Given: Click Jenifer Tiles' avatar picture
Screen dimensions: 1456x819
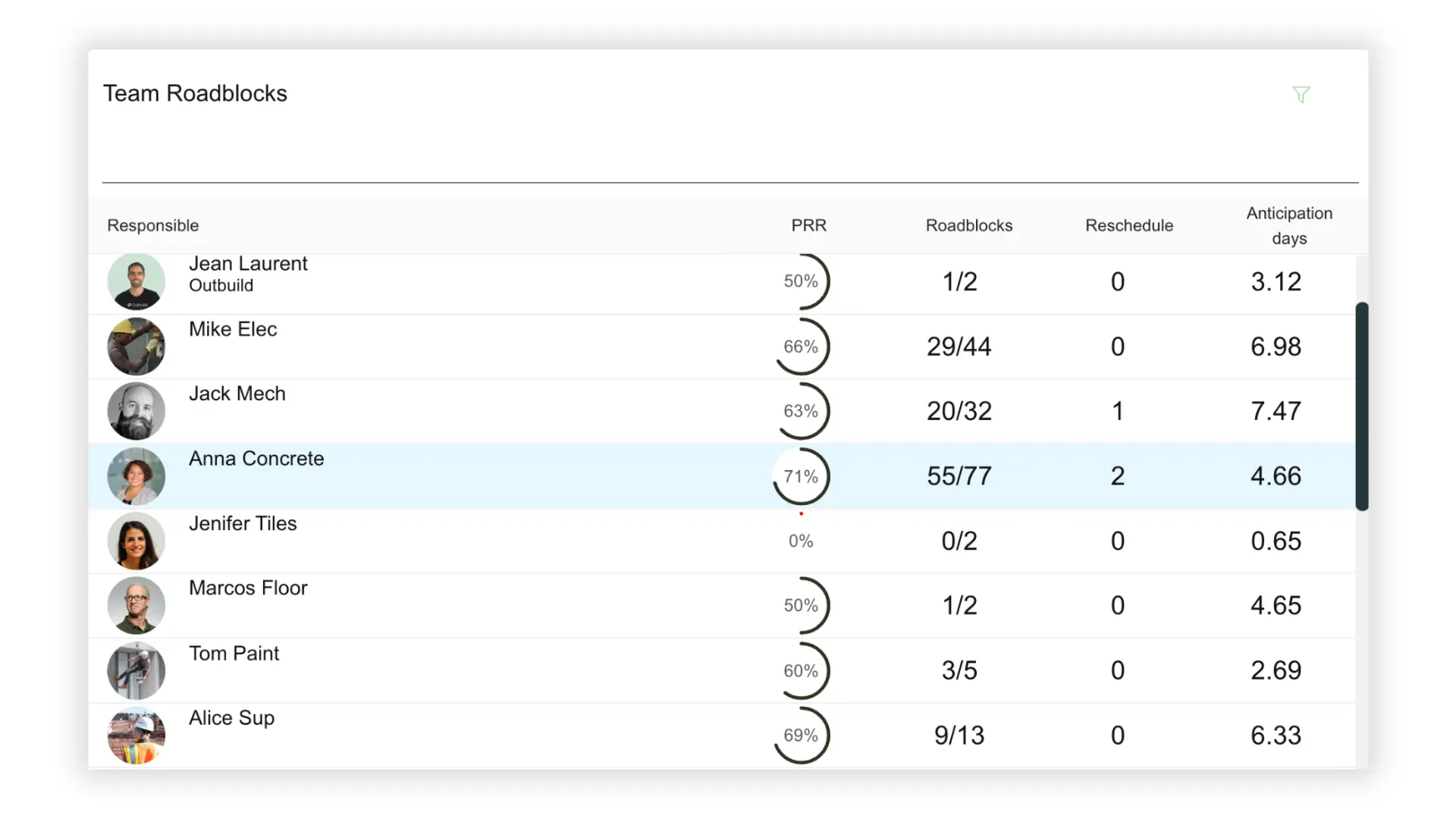Looking at the screenshot, I should point(136,541).
